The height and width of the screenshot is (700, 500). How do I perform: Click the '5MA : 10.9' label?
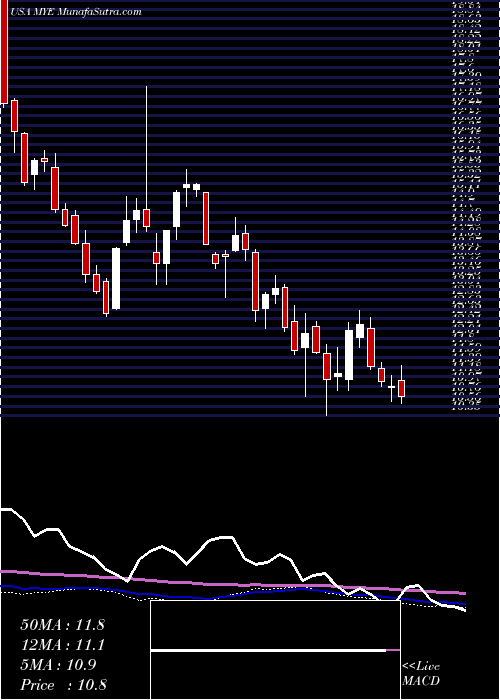point(58,665)
